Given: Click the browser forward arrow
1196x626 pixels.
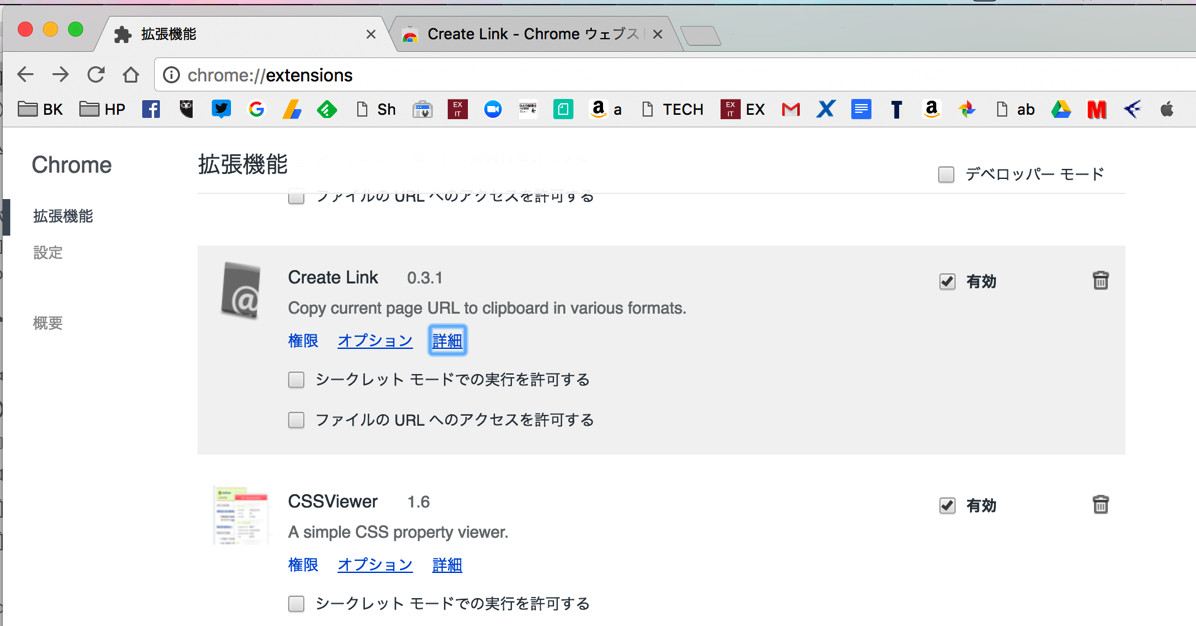Looking at the screenshot, I should [60, 75].
